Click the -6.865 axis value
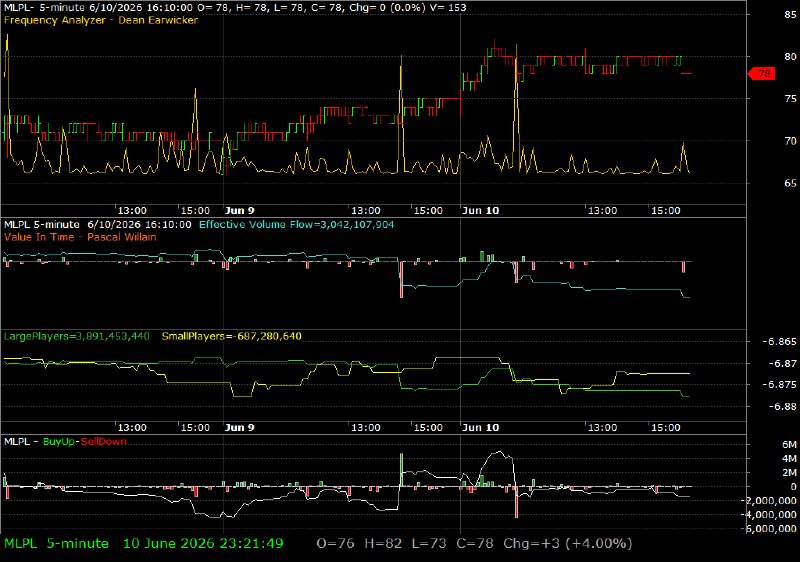This screenshot has height=562, width=800. pos(779,342)
